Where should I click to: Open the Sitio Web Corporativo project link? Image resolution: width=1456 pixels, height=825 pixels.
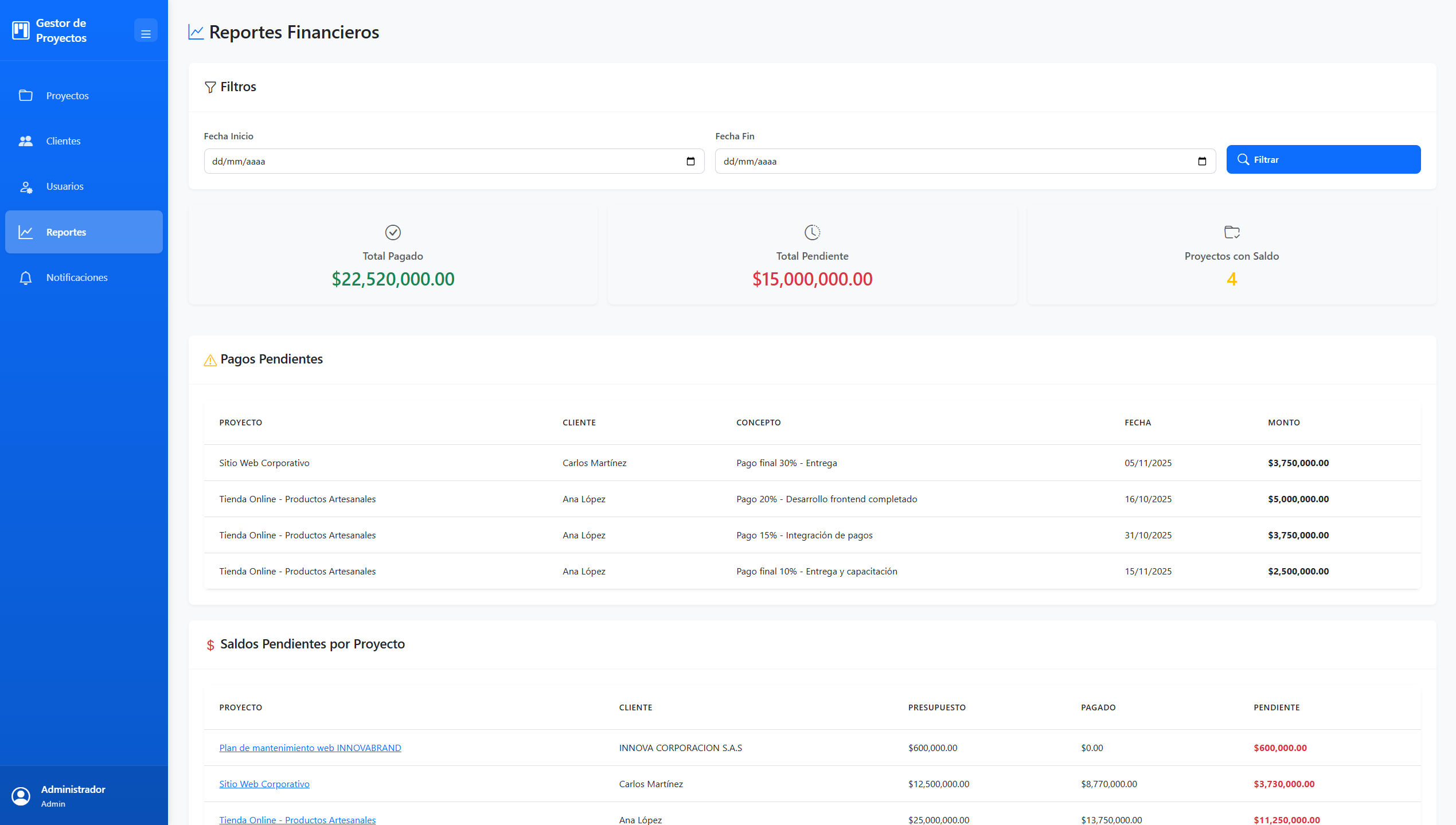point(264,784)
